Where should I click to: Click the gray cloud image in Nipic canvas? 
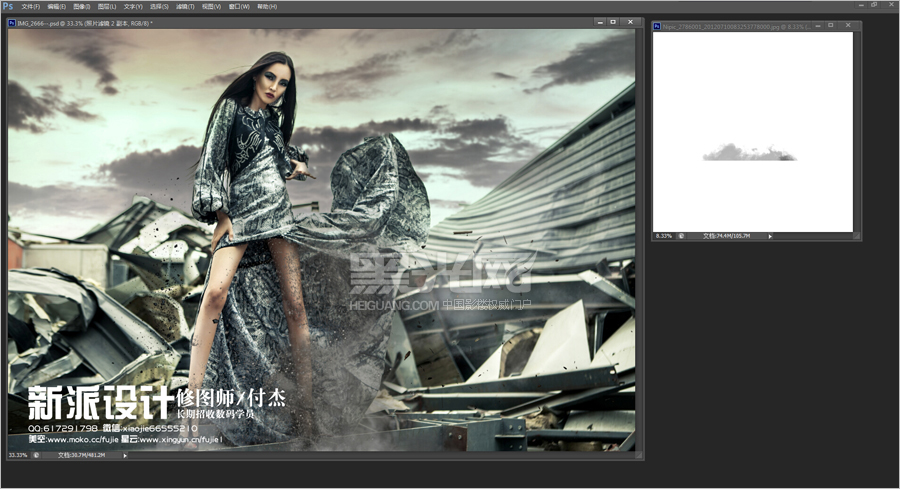(x=749, y=152)
